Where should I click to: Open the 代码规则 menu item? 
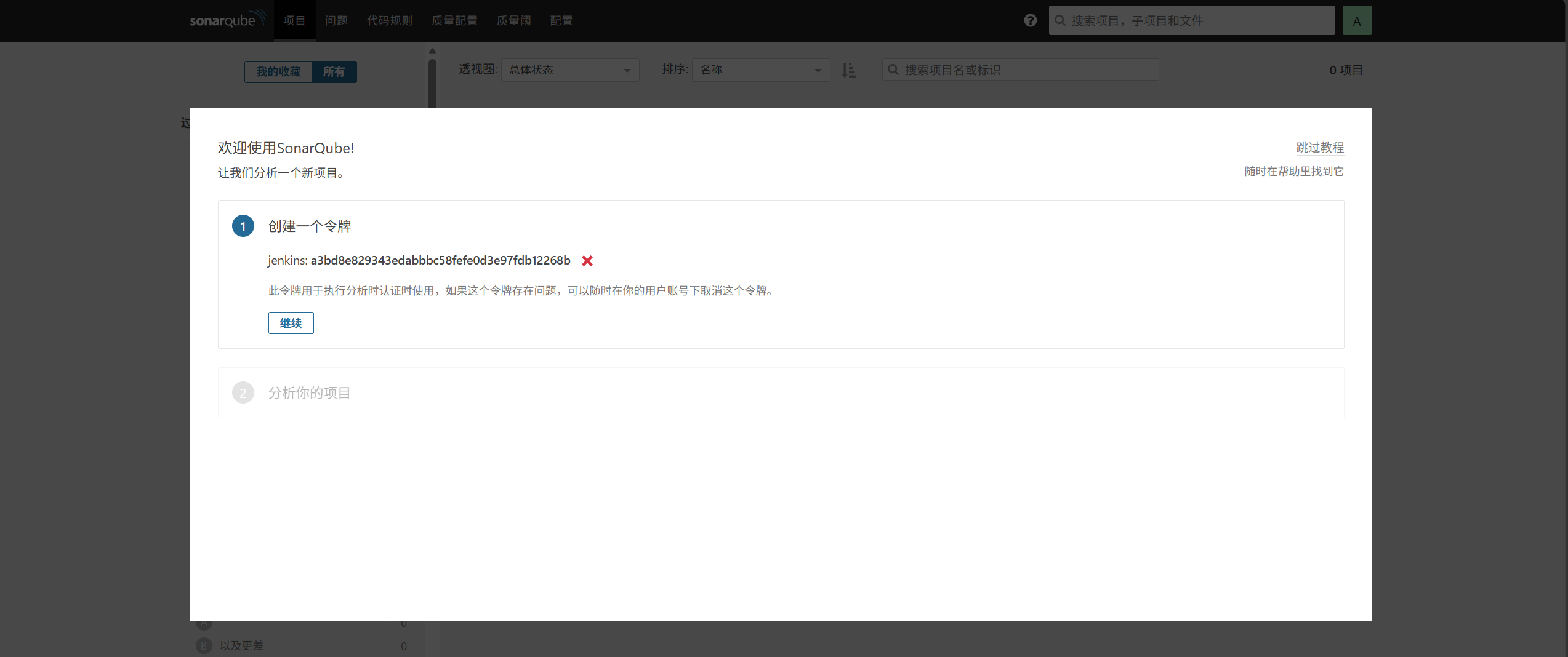coord(390,21)
